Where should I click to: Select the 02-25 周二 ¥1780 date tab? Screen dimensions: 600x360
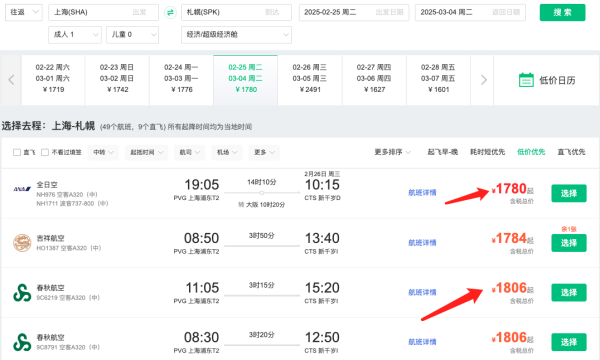tap(246, 80)
